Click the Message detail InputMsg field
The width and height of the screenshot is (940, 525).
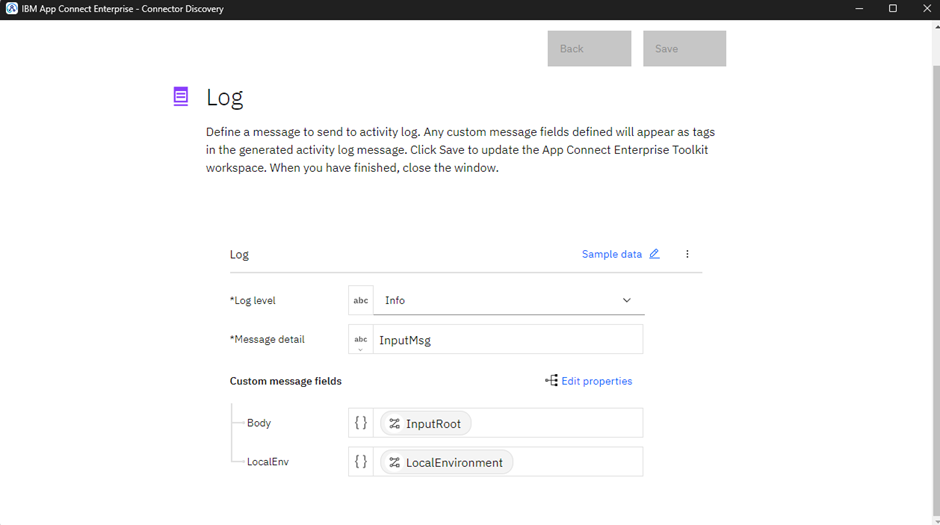click(507, 340)
